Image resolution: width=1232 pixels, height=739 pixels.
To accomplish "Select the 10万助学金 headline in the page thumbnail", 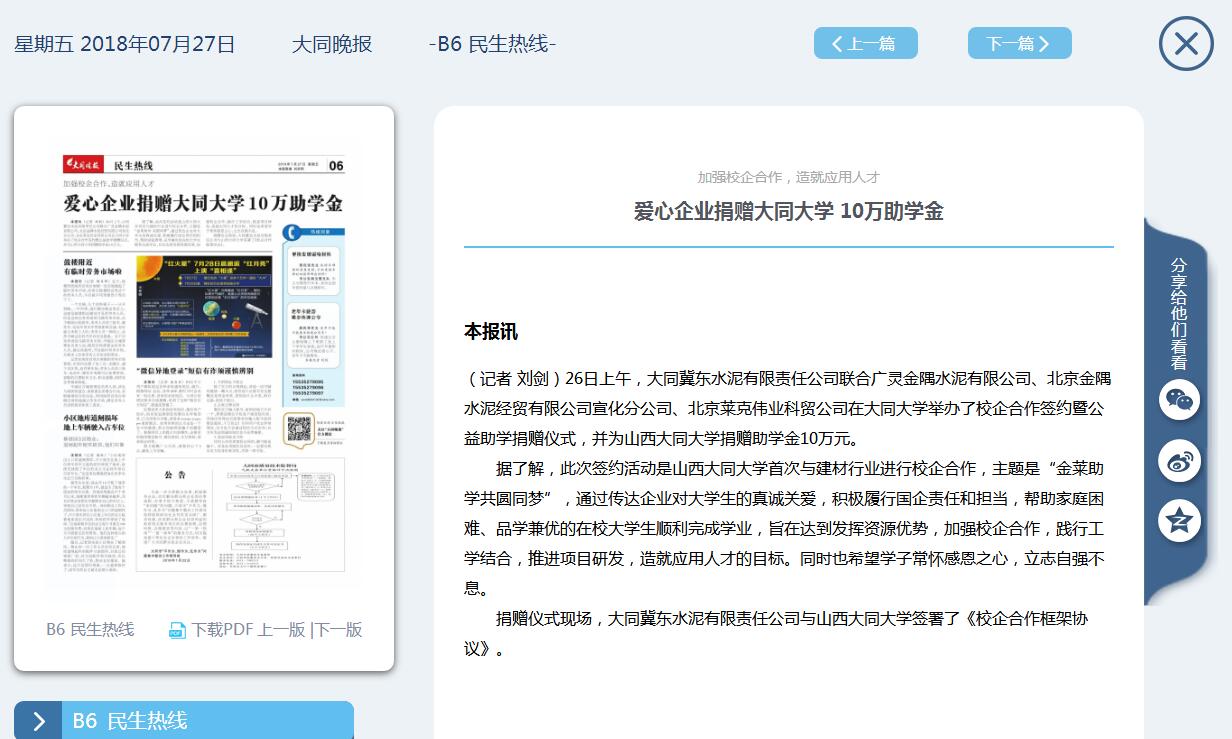I will point(203,204).
